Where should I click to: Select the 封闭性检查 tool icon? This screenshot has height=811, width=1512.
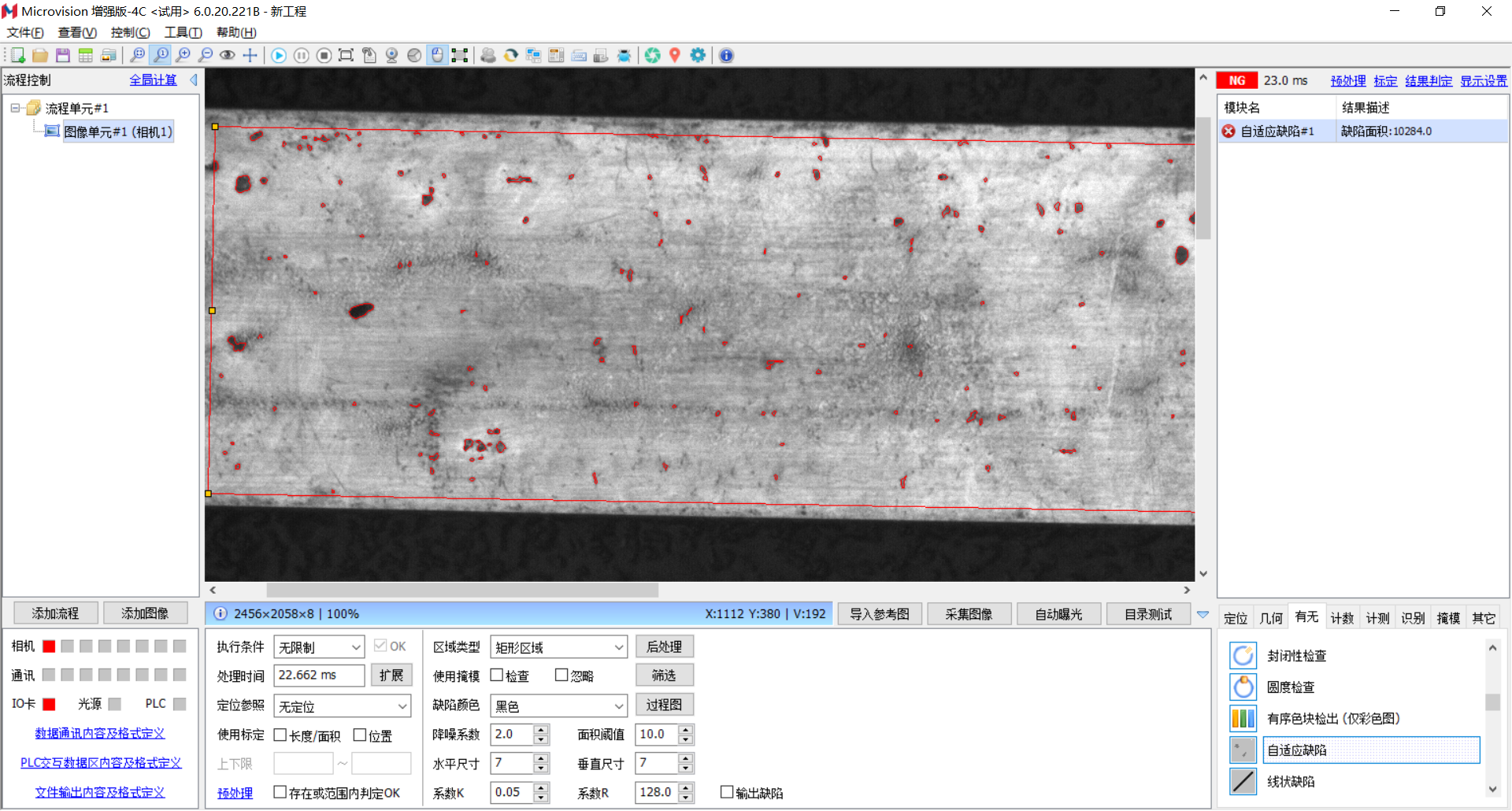(1243, 655)
